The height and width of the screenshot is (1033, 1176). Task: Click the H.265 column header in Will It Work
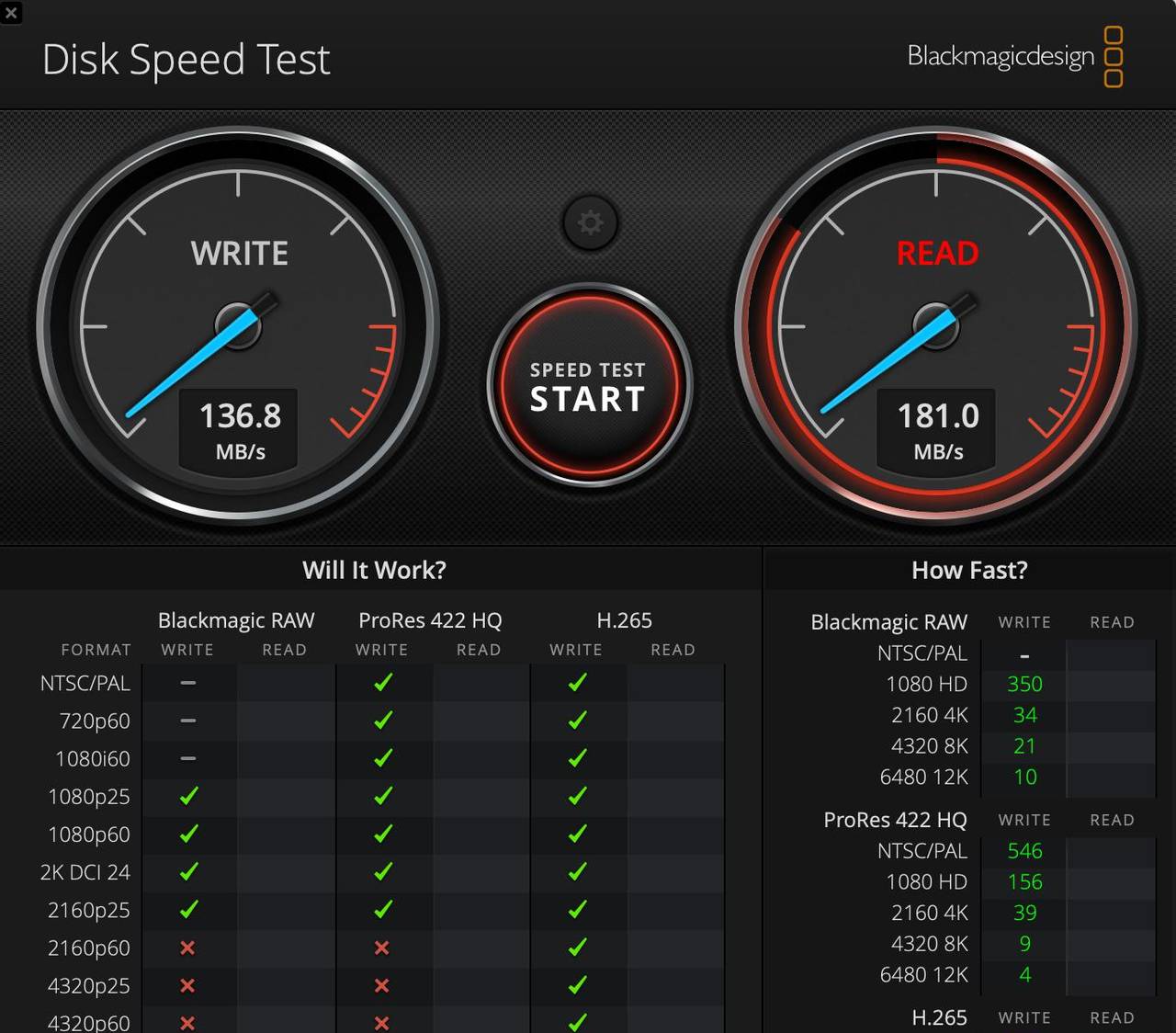coord(624,620)
